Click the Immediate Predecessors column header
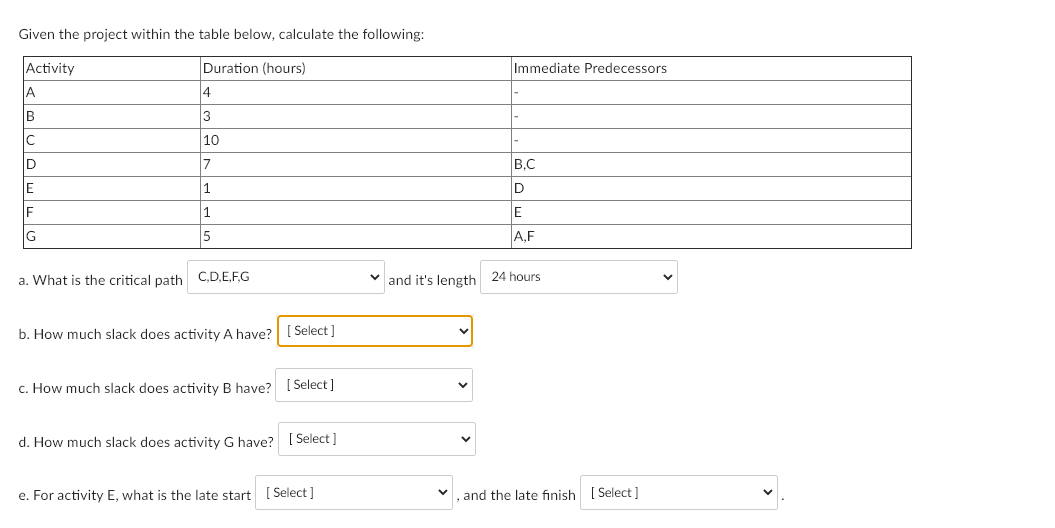Viewport: 1055px width, 528px height. tap(710, 69)
